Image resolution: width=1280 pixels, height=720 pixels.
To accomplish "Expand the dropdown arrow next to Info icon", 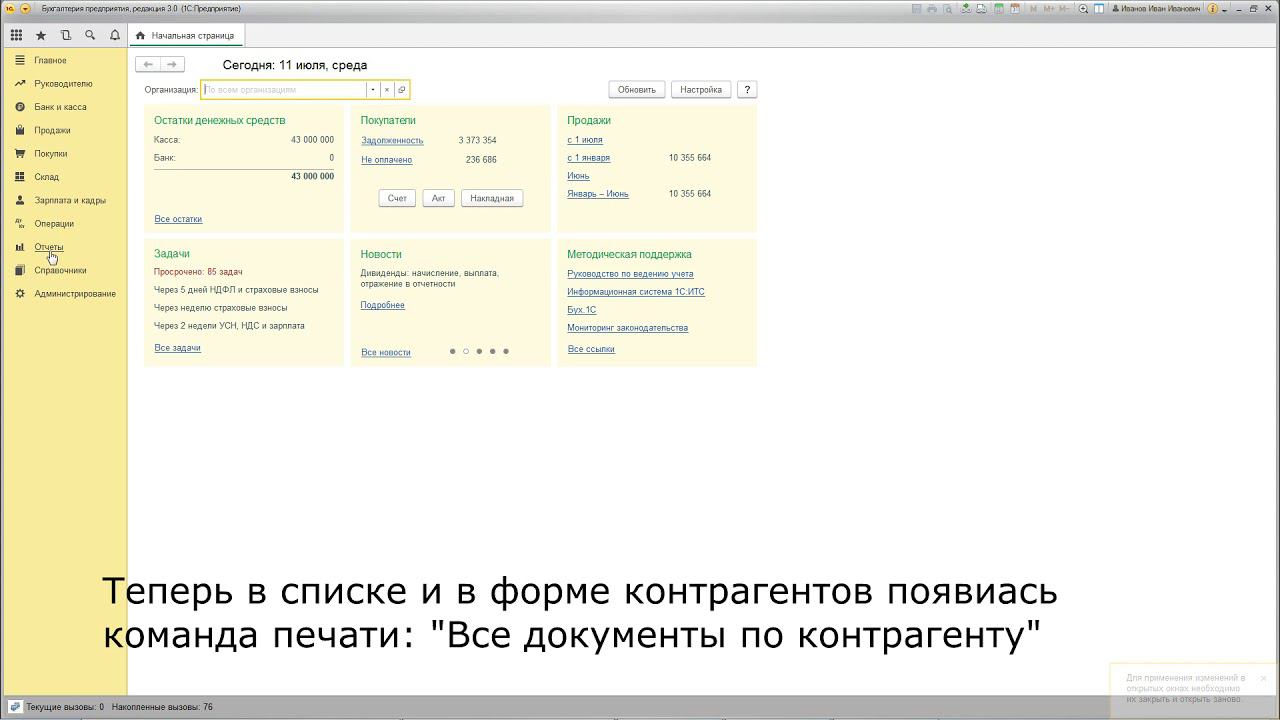I will pos(1224,9).
